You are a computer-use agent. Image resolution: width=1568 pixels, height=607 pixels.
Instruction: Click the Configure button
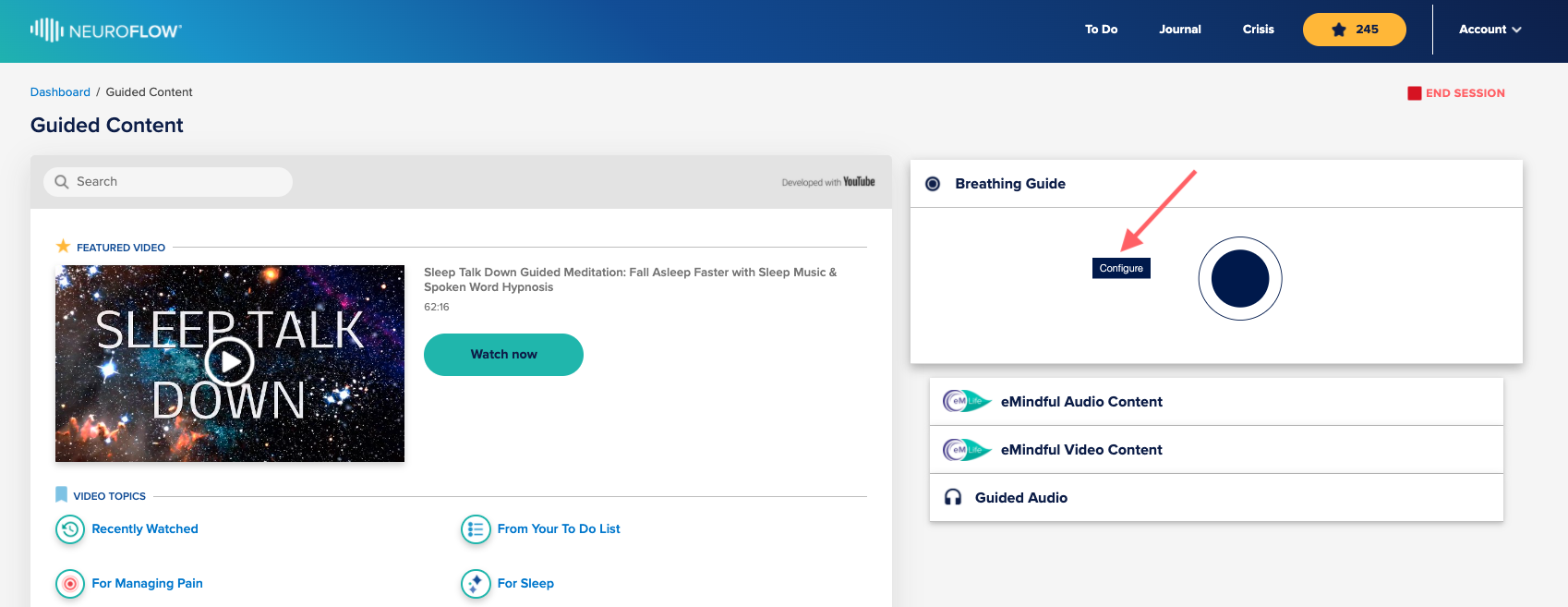(x=1121, y=268)
